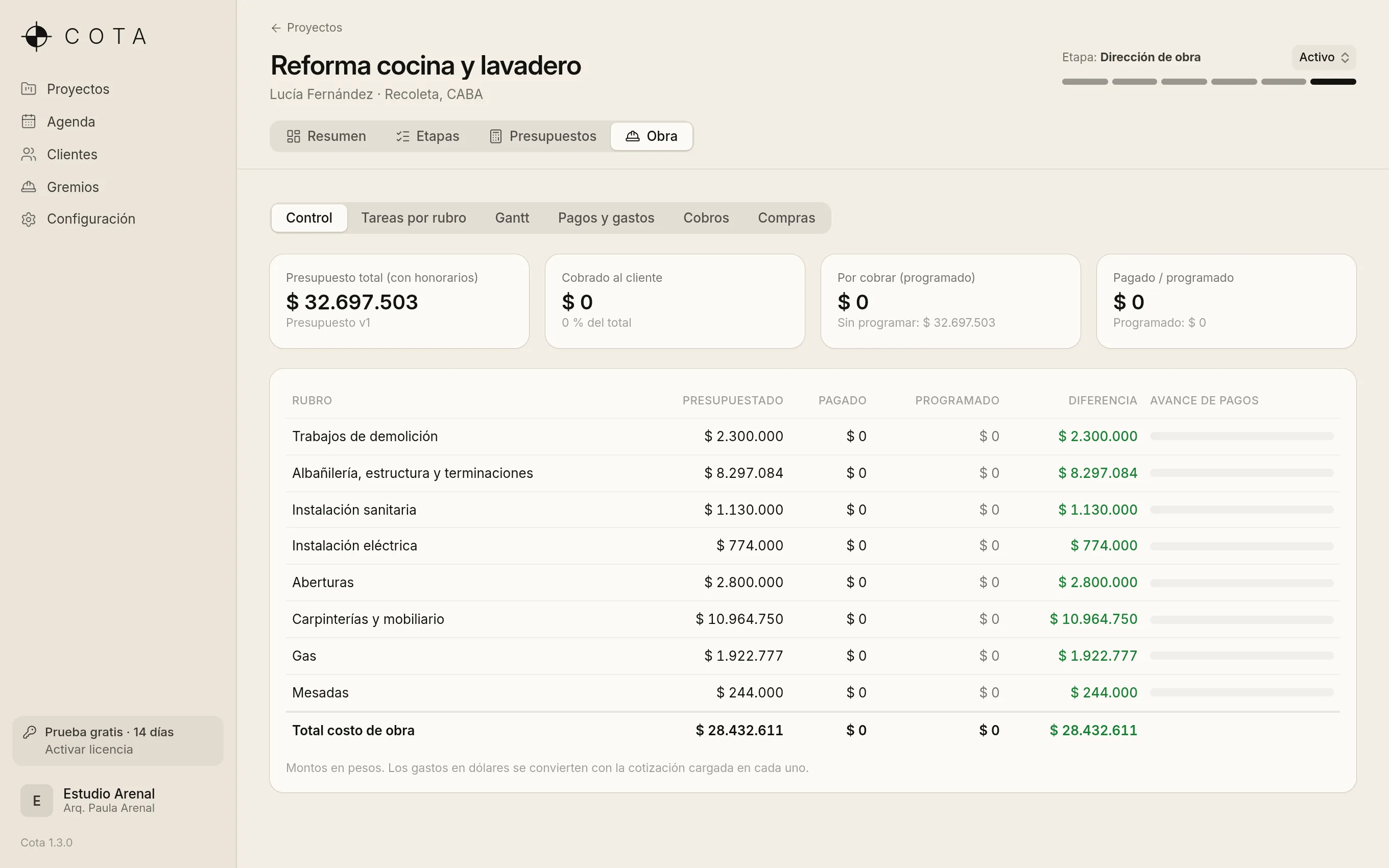The image size is (1389, 868).
Task: Click the Estudio Arenal account name
Action: [x=109, y=793]
